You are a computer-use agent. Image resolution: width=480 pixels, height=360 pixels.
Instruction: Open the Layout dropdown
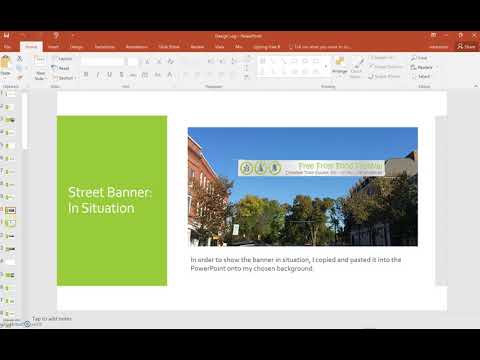63,59
